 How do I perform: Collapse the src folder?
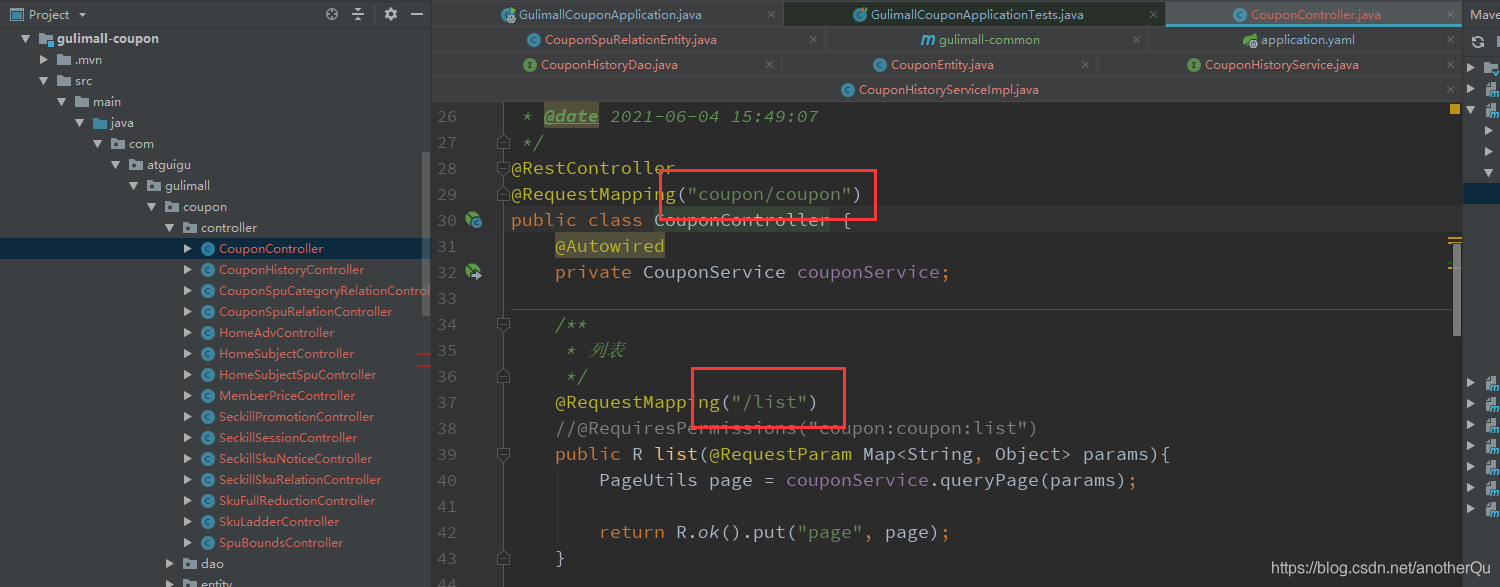pyautogui.click(x=44, y=81)
